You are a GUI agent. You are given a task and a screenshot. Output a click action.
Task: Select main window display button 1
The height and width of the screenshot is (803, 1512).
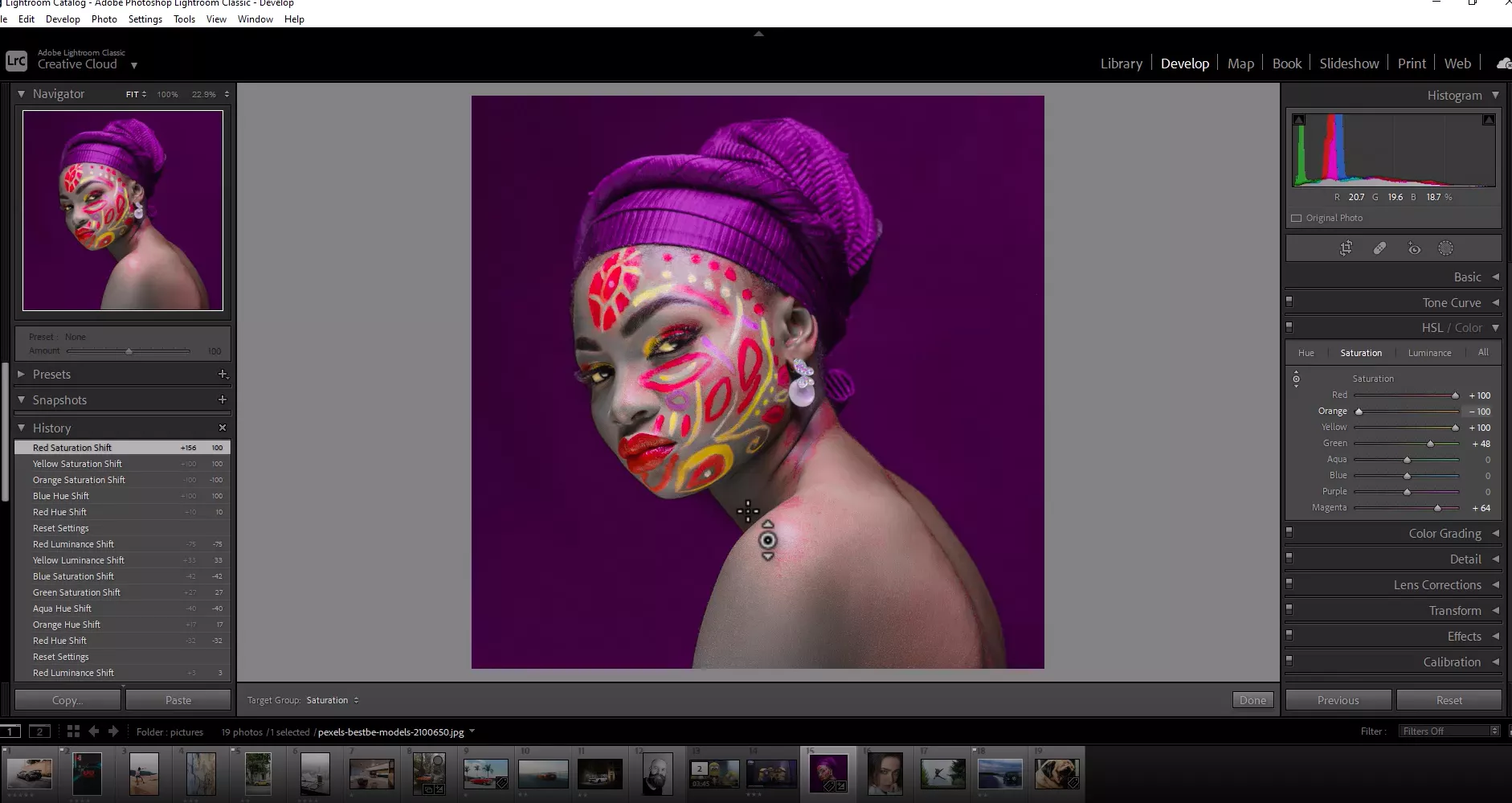coord(10,731)
